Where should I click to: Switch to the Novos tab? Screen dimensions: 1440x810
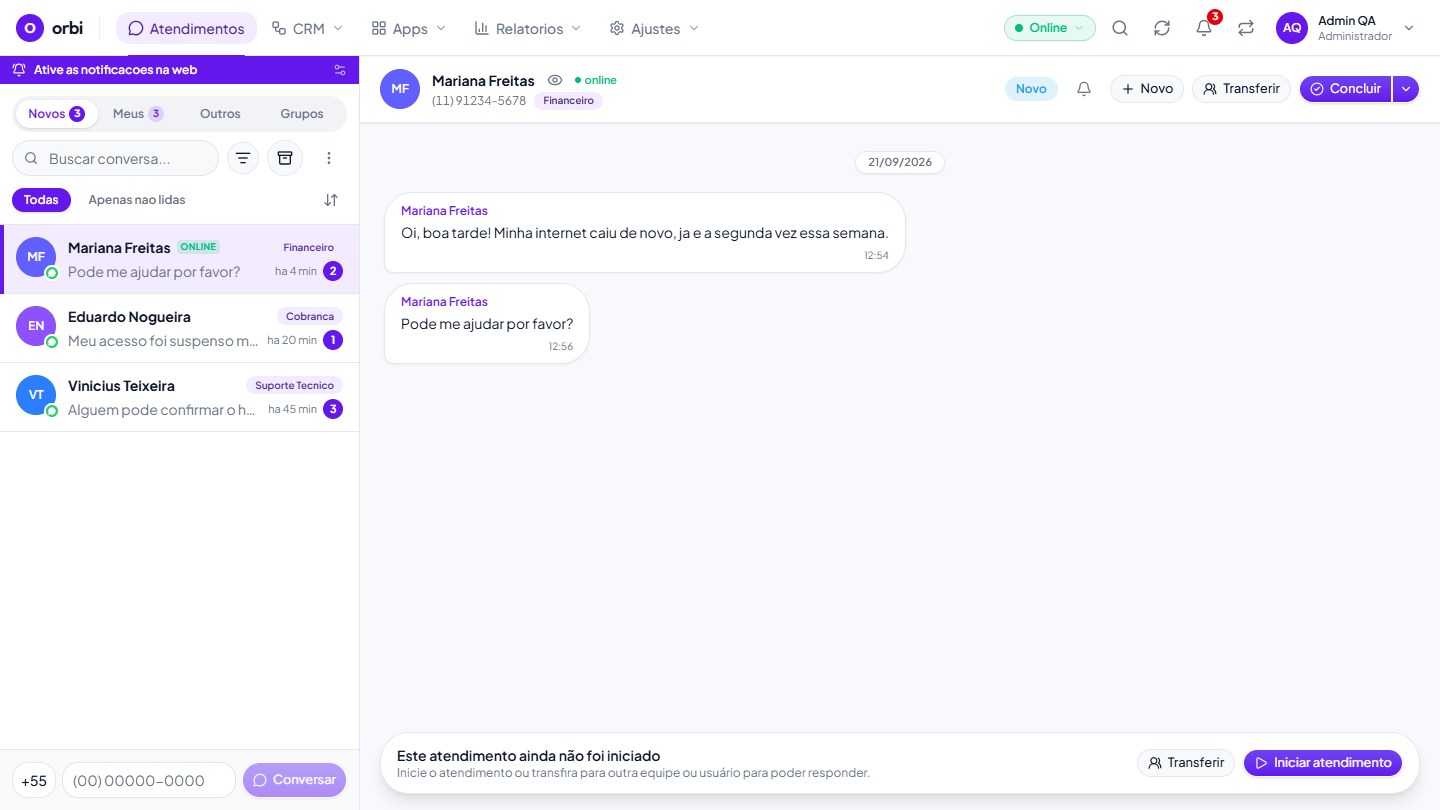click(56, 114)
